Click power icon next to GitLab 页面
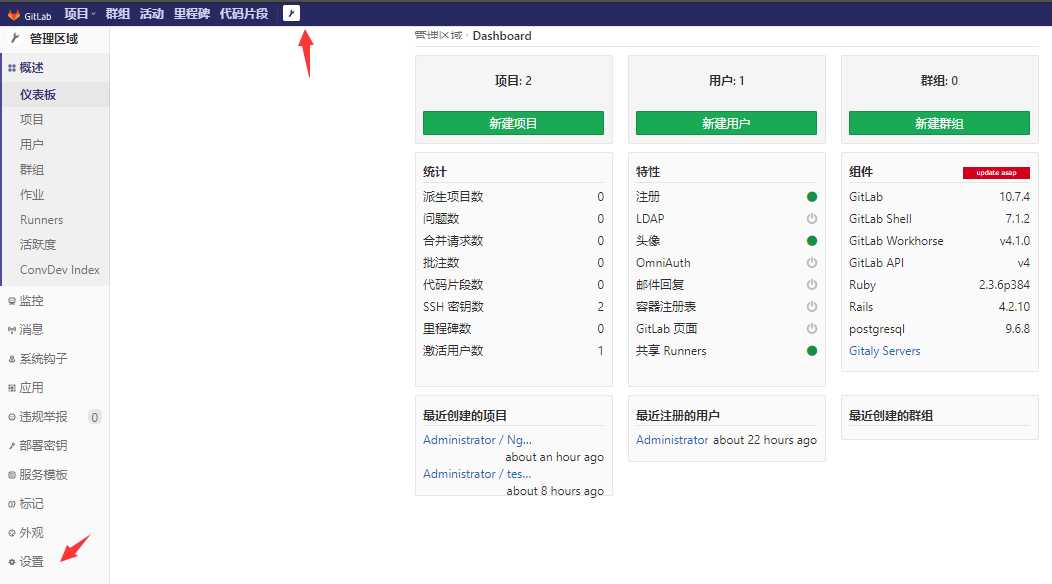1052x584 pixels. (812, 328)
